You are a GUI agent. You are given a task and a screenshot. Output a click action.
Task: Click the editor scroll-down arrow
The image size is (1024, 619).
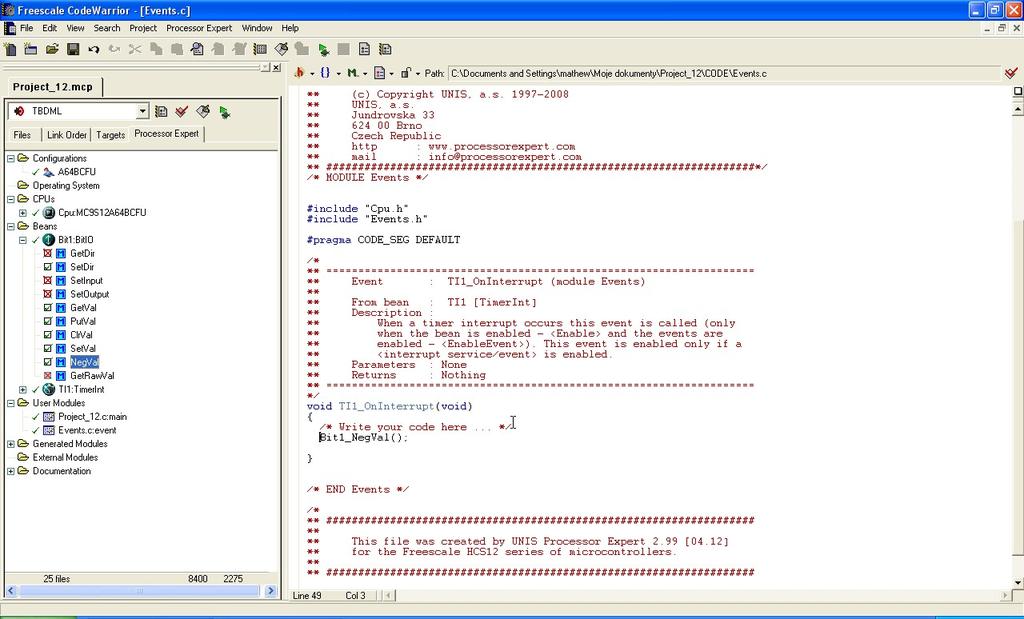point(1017,582)
